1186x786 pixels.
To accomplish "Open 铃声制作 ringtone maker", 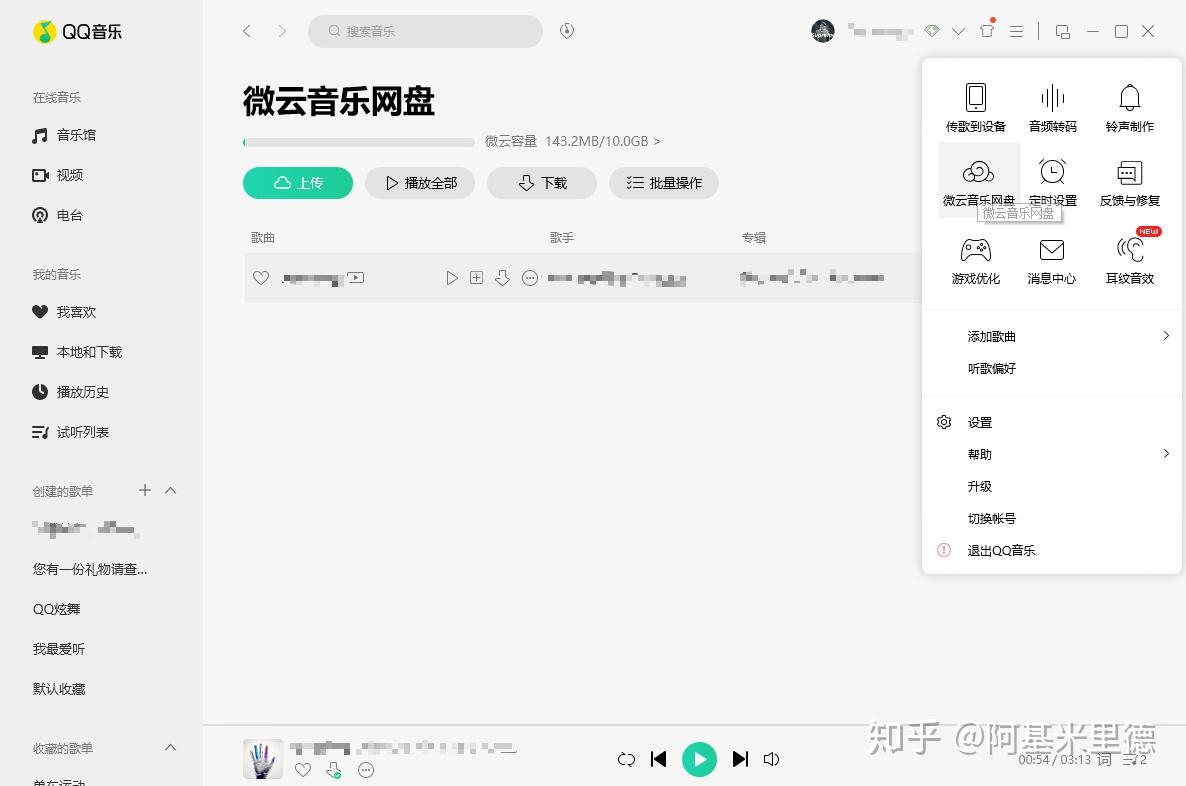I will tap(1129, 107).
